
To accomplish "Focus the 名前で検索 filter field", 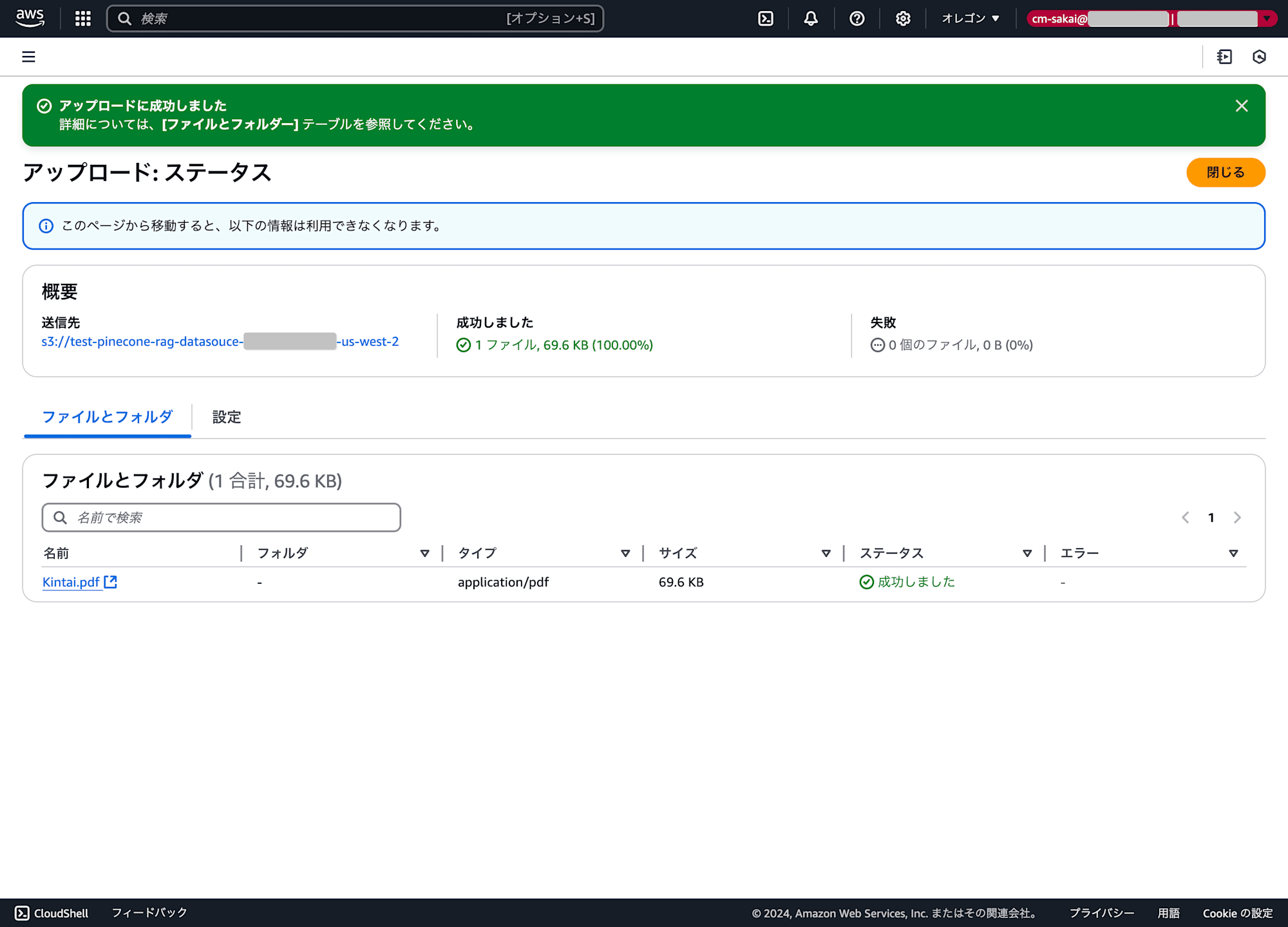I will (x=222, y=518).
